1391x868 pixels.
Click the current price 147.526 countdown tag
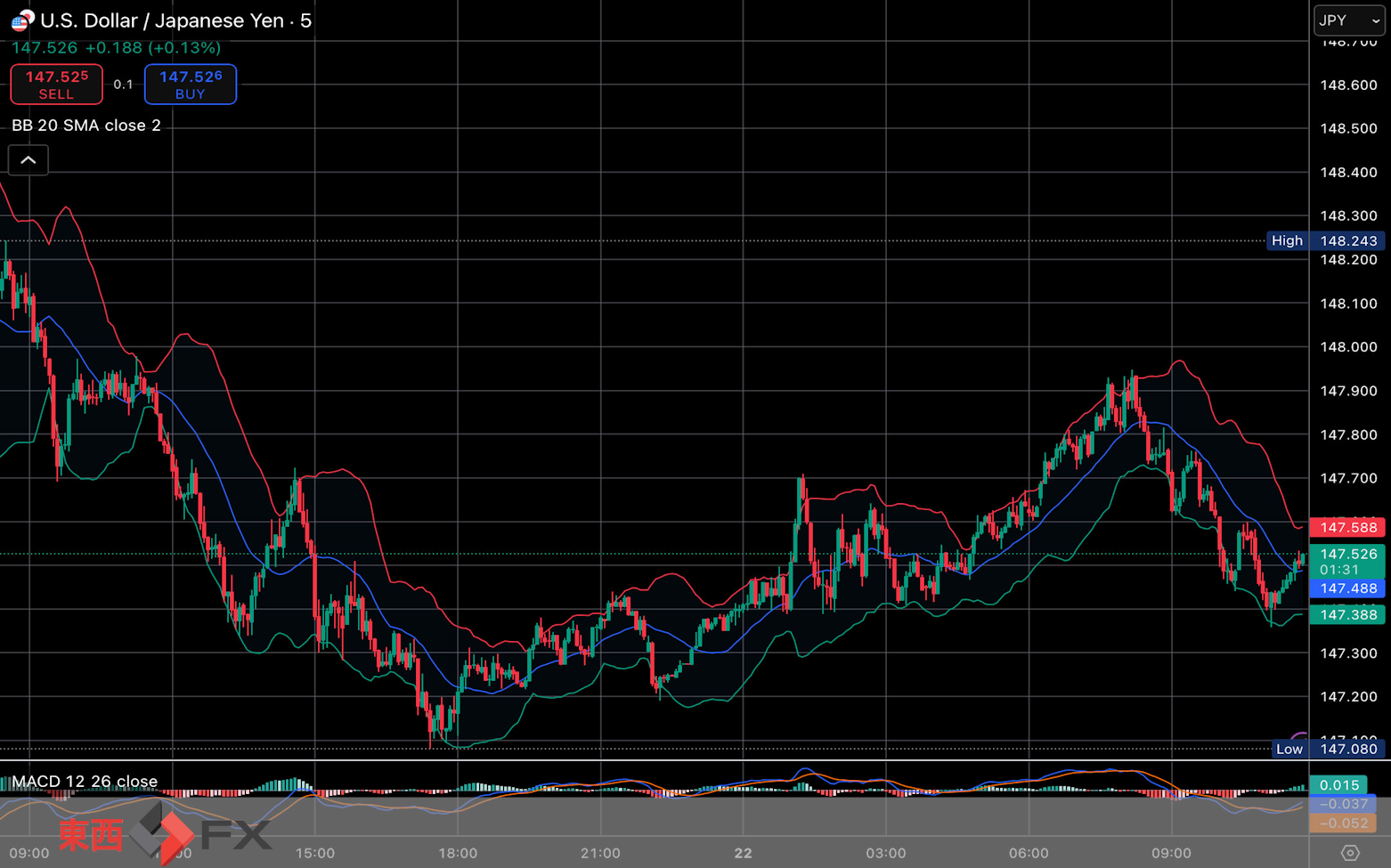[x=1347, y=562]
